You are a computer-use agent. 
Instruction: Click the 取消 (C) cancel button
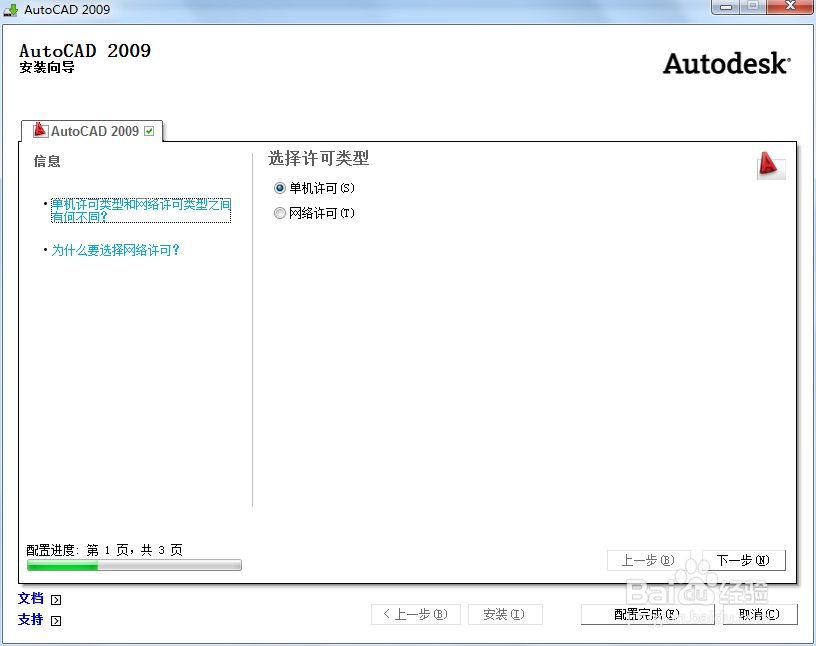pyautogui.click(x=760, y=614)
